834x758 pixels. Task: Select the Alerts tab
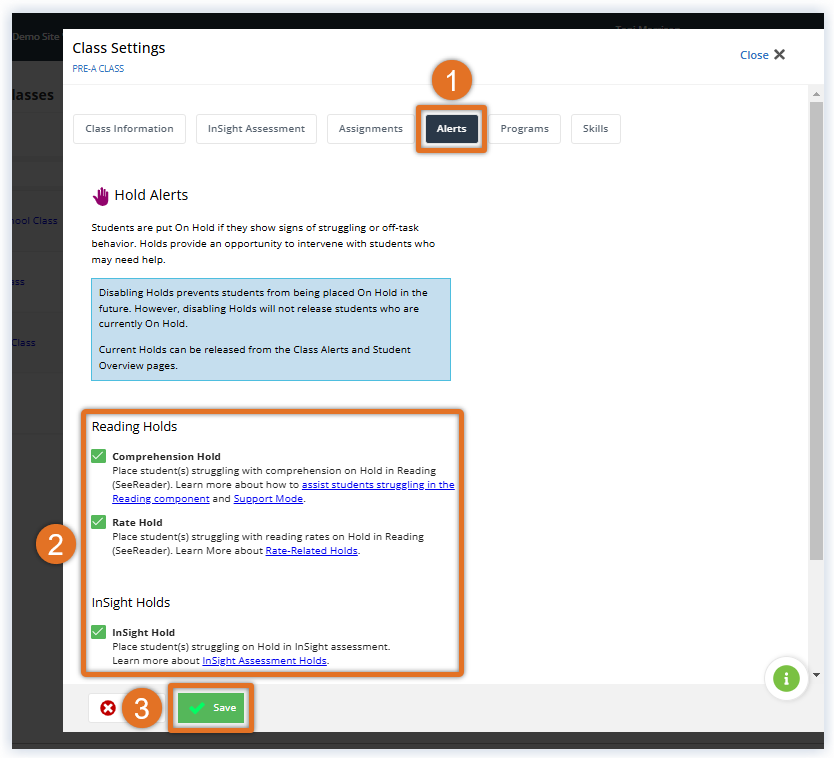(x=451, y=129)
